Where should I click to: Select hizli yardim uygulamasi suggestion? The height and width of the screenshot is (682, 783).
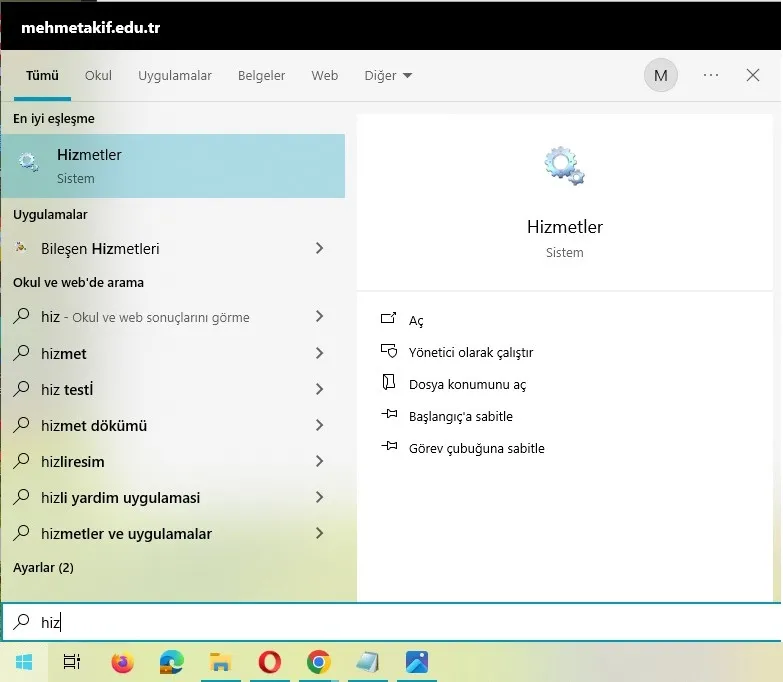[x=173, y=497]
